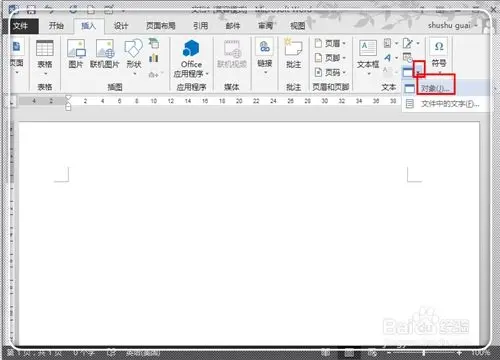Open the 页面 (Pages) dropdown button
Viewport: 500px width, 360px height.
click(x=16, y=56)
